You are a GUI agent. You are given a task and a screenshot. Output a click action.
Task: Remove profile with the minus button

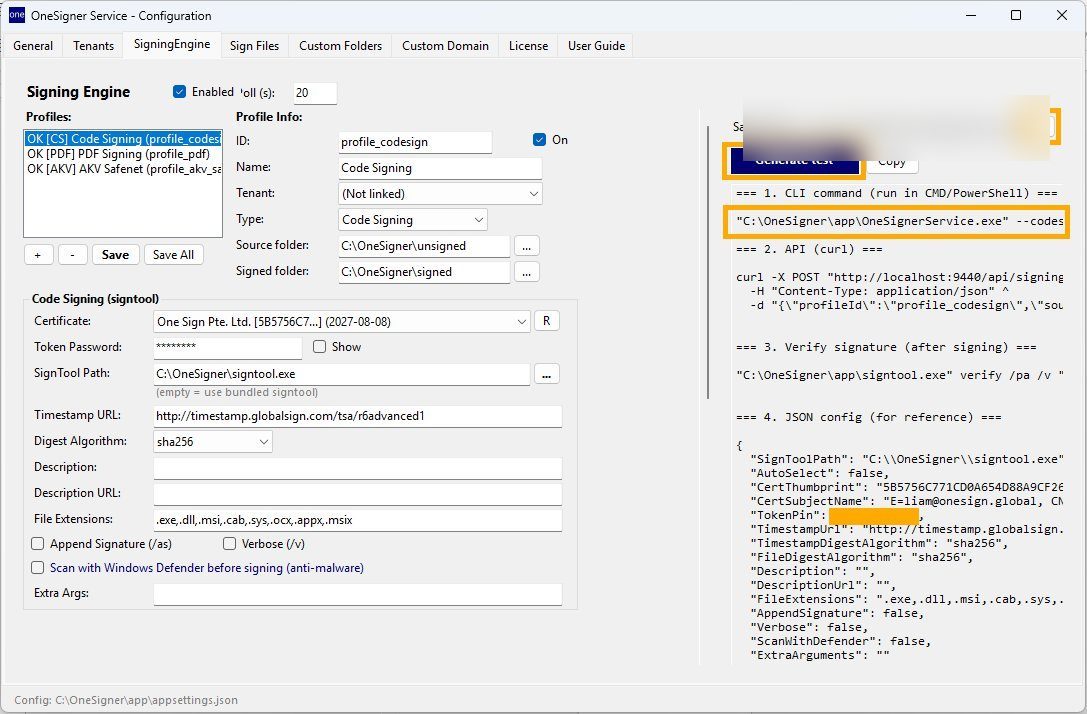72,254
